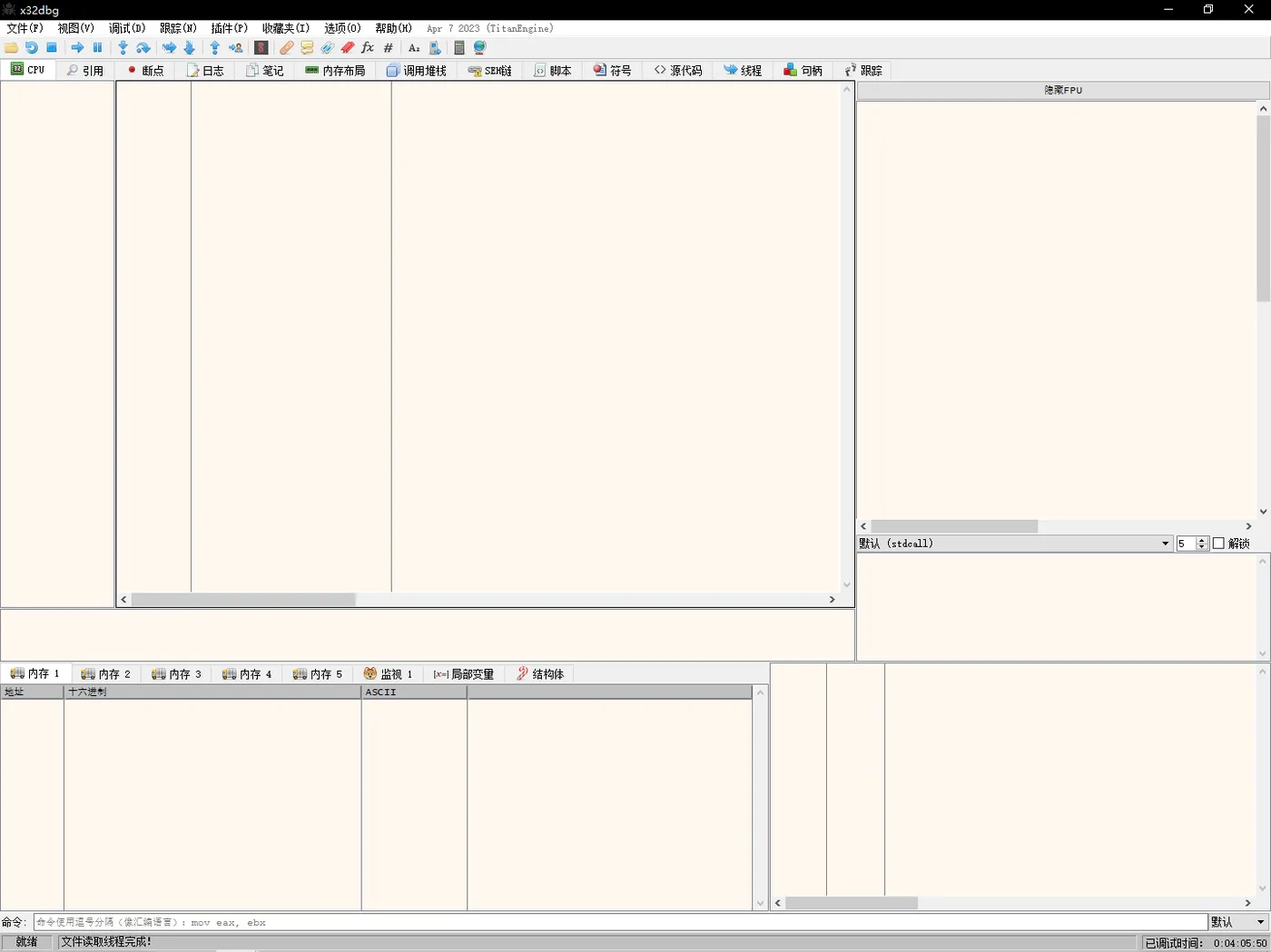Open the 插件(P) menu
Viewport: 1271px width, 952px height.
(230, 28)
